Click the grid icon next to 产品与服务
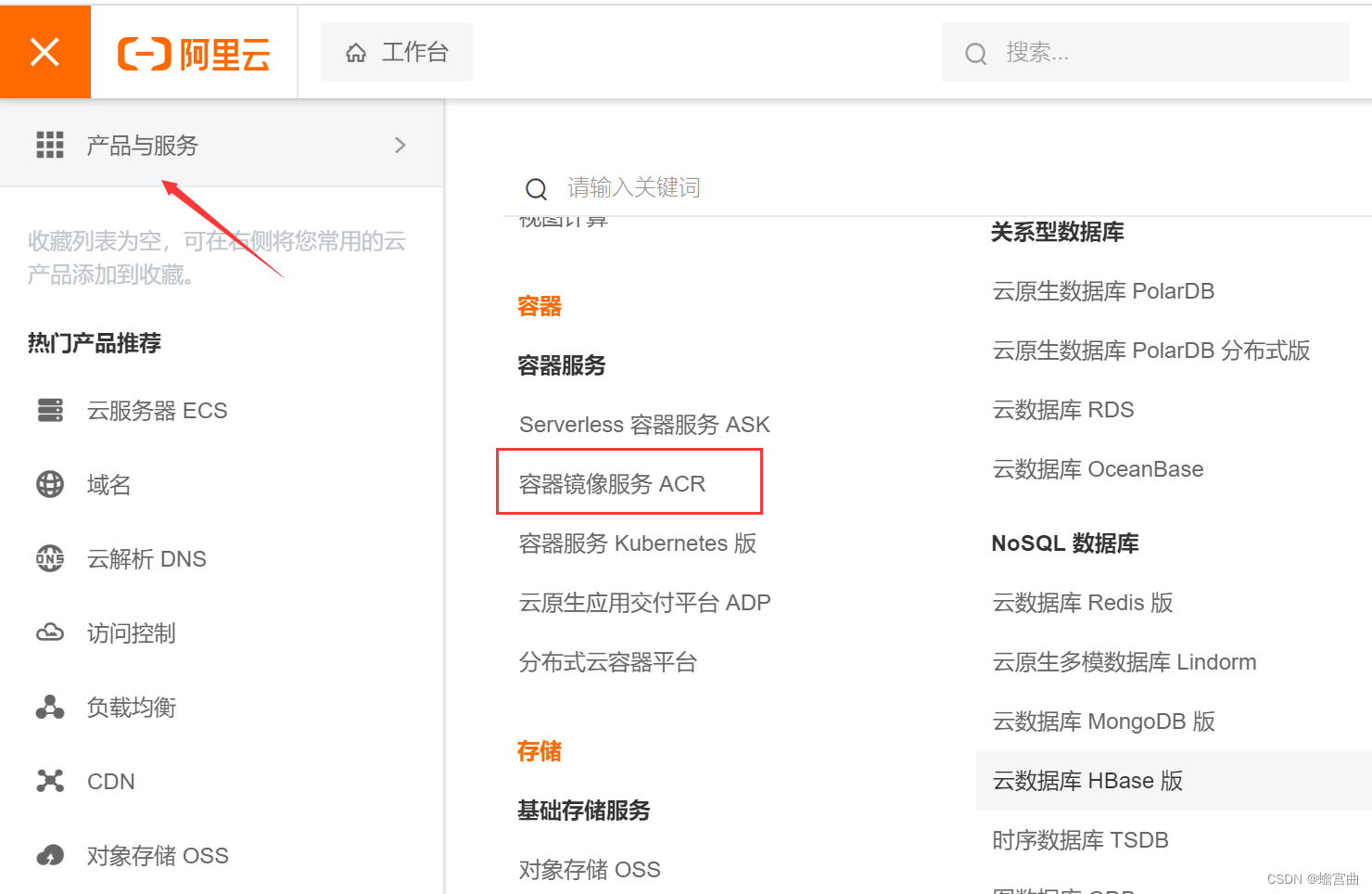 (50, 145)
